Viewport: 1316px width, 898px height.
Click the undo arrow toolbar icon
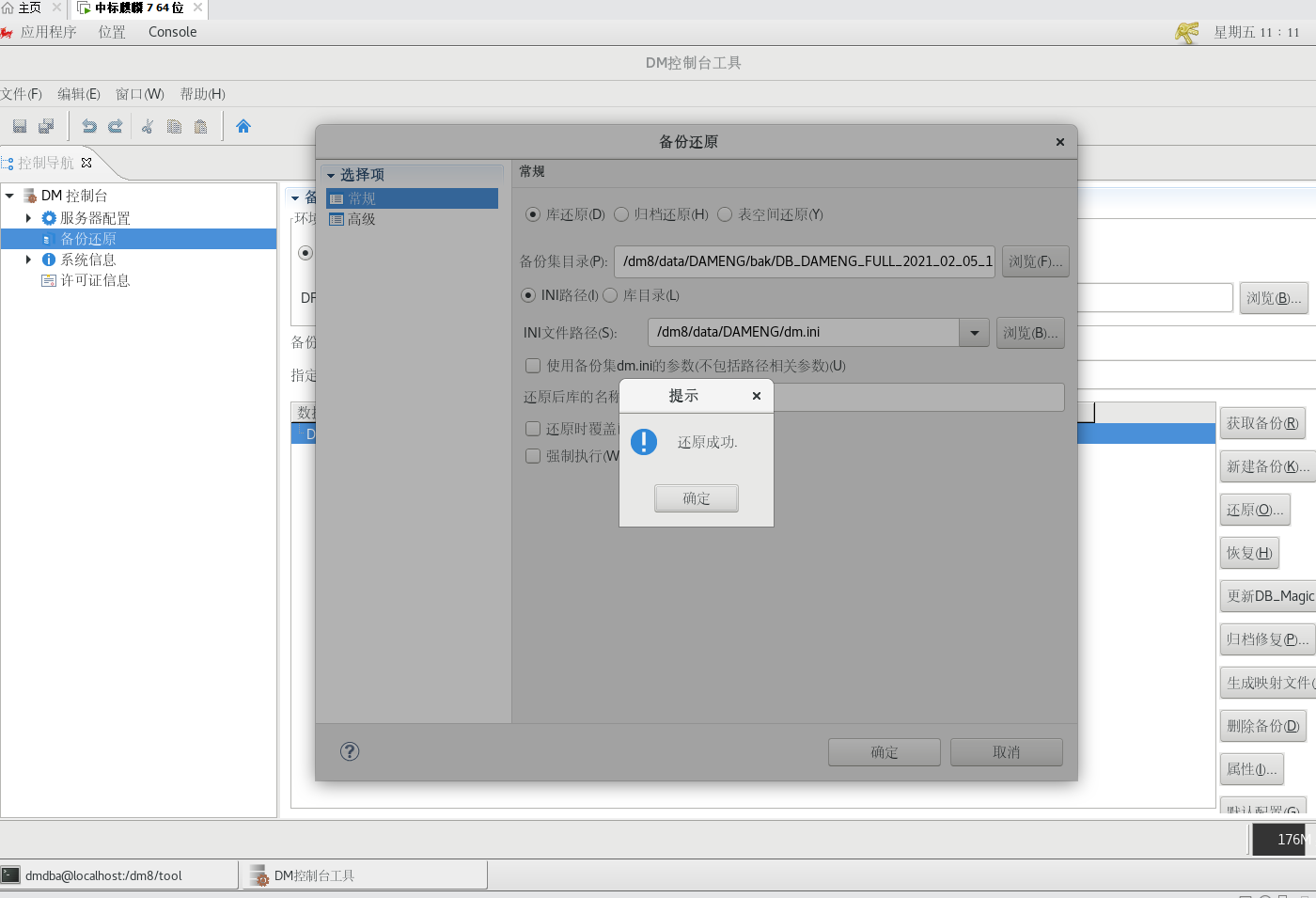tap(89, 126)
